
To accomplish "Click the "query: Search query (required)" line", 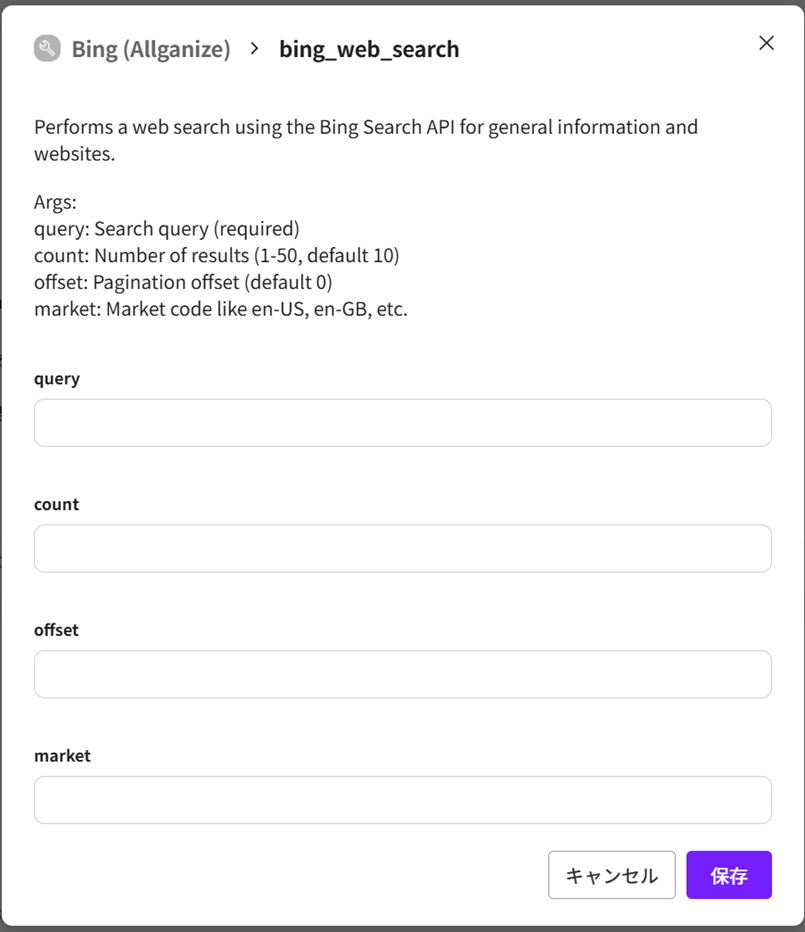I will point(167,229).
